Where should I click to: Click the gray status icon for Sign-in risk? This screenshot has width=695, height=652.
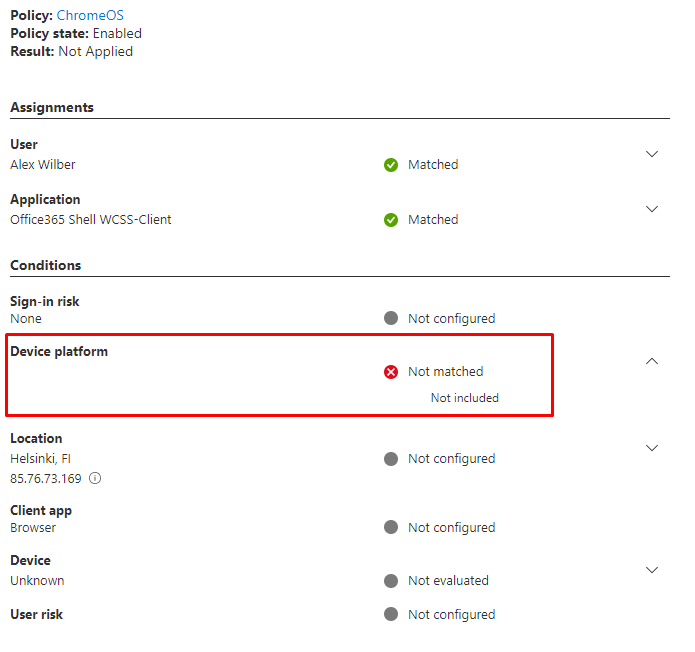click(x=391, y=319)
